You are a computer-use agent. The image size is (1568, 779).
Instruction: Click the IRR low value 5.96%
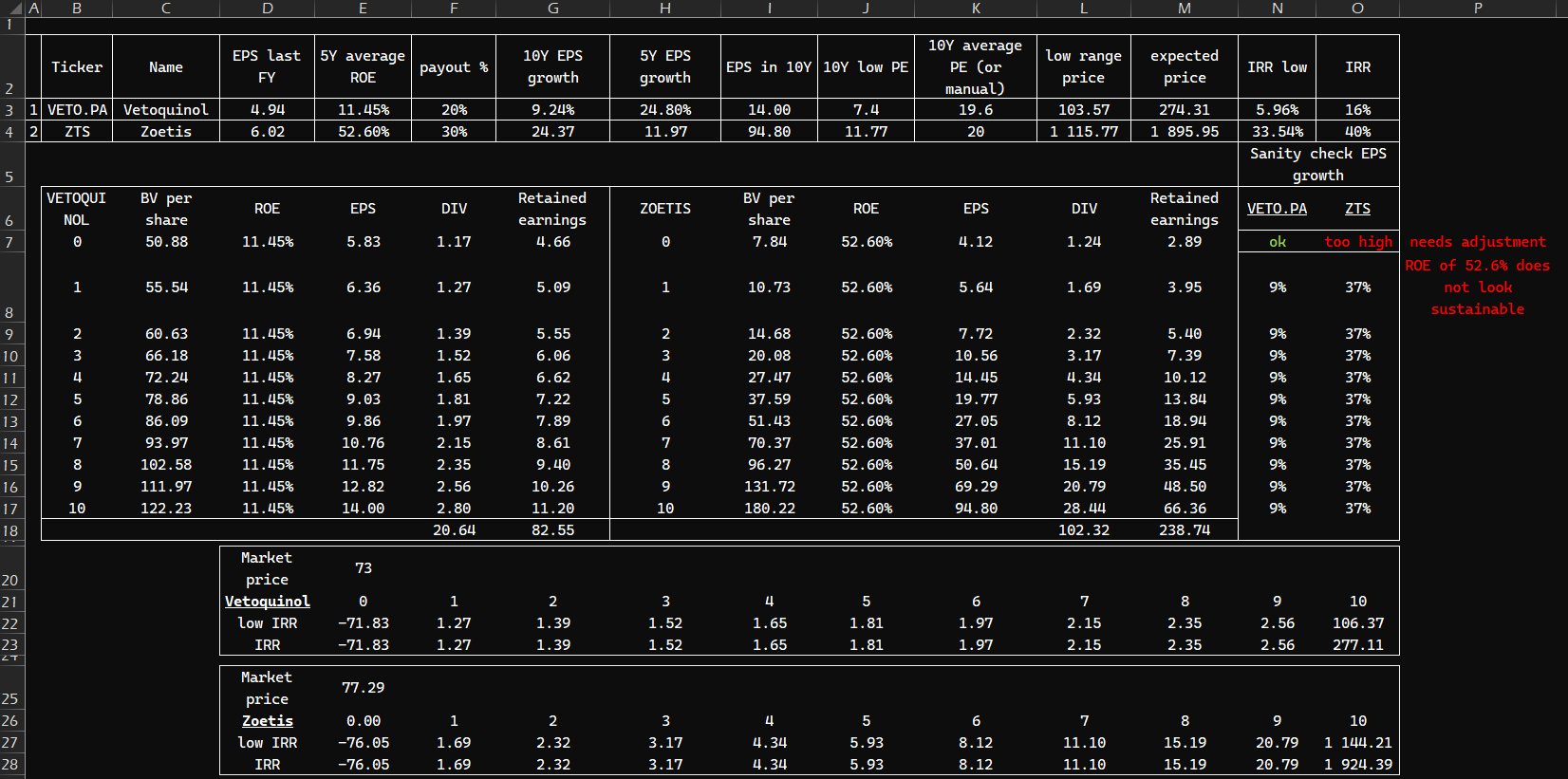click(x=1278, y=110)
